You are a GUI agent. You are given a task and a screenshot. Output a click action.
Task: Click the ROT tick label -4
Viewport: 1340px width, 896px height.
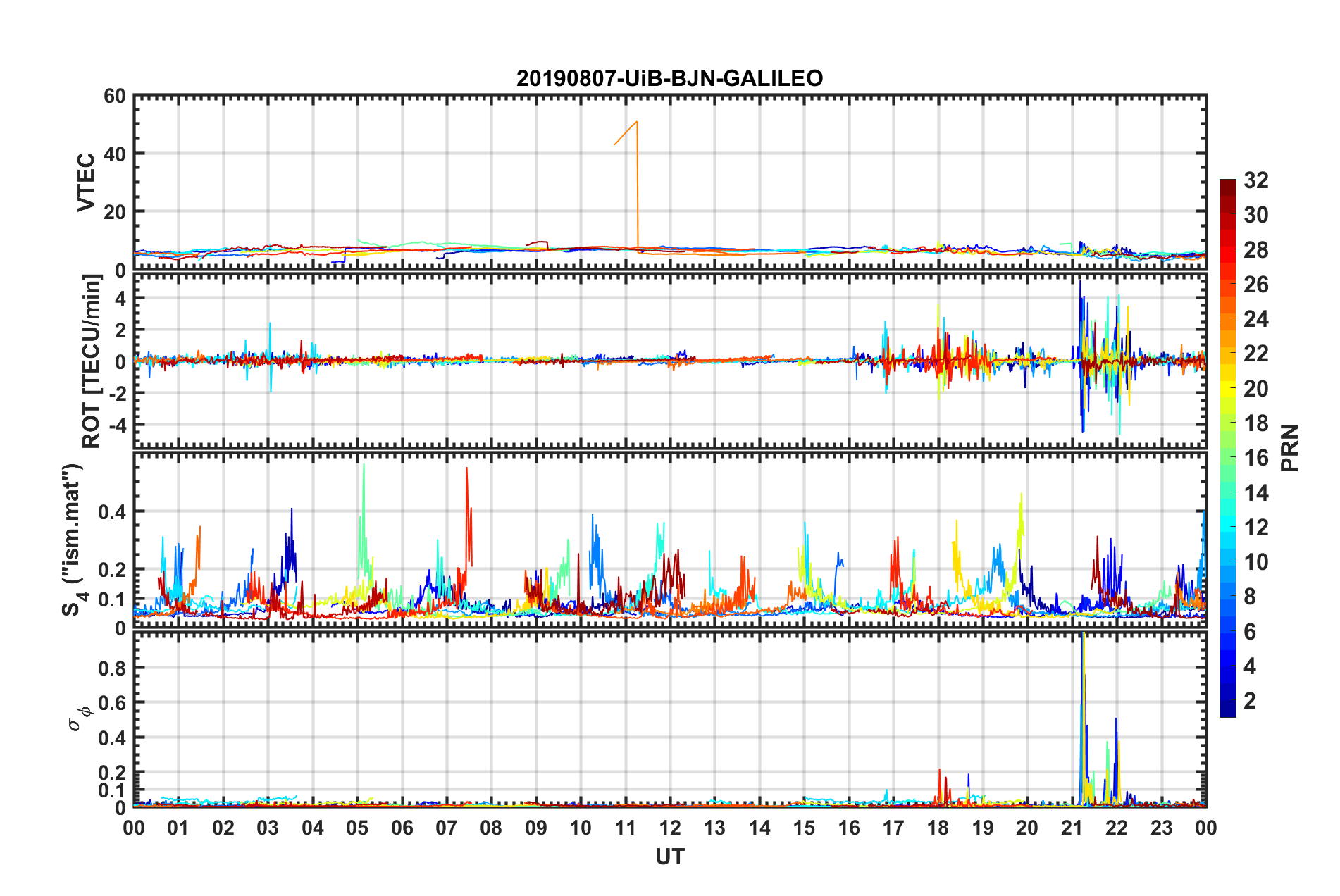pos(116,425)
